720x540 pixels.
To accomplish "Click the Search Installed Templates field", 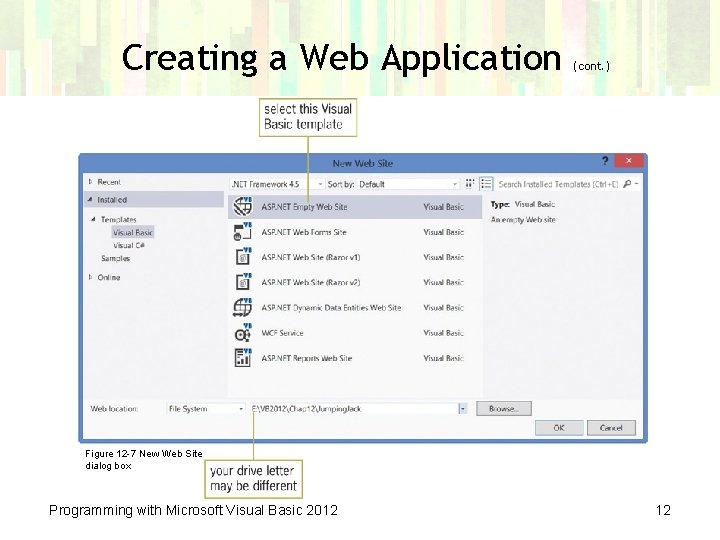I will click(x=558, y=184).
